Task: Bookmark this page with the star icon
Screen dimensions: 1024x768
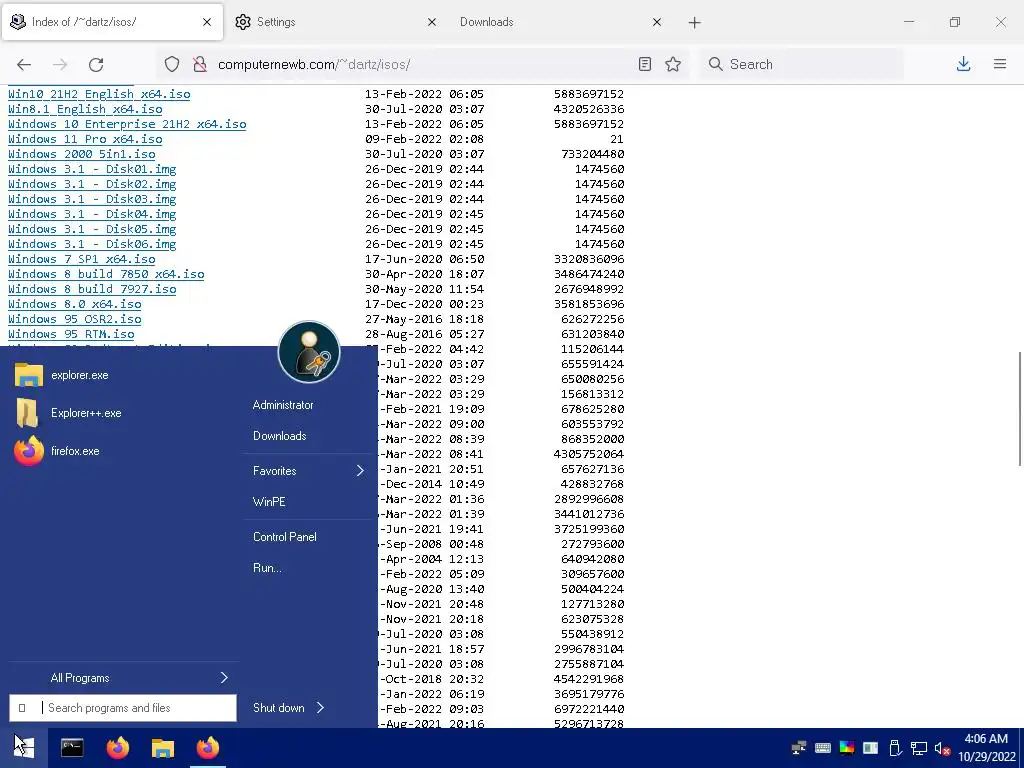Action: point(673,64)
